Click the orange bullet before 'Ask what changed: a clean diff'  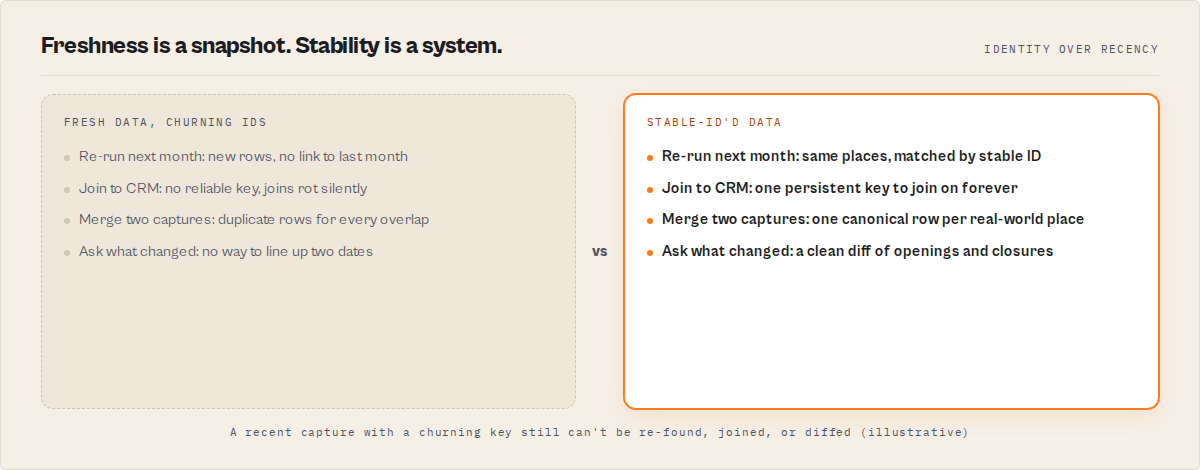click(650, 253)
